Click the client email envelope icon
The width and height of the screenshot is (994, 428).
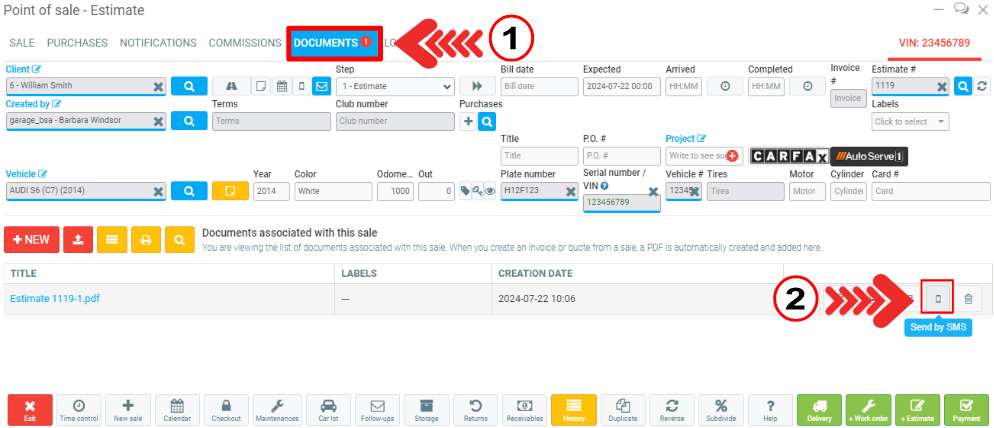pyautogui.click(x=321, y=87)
